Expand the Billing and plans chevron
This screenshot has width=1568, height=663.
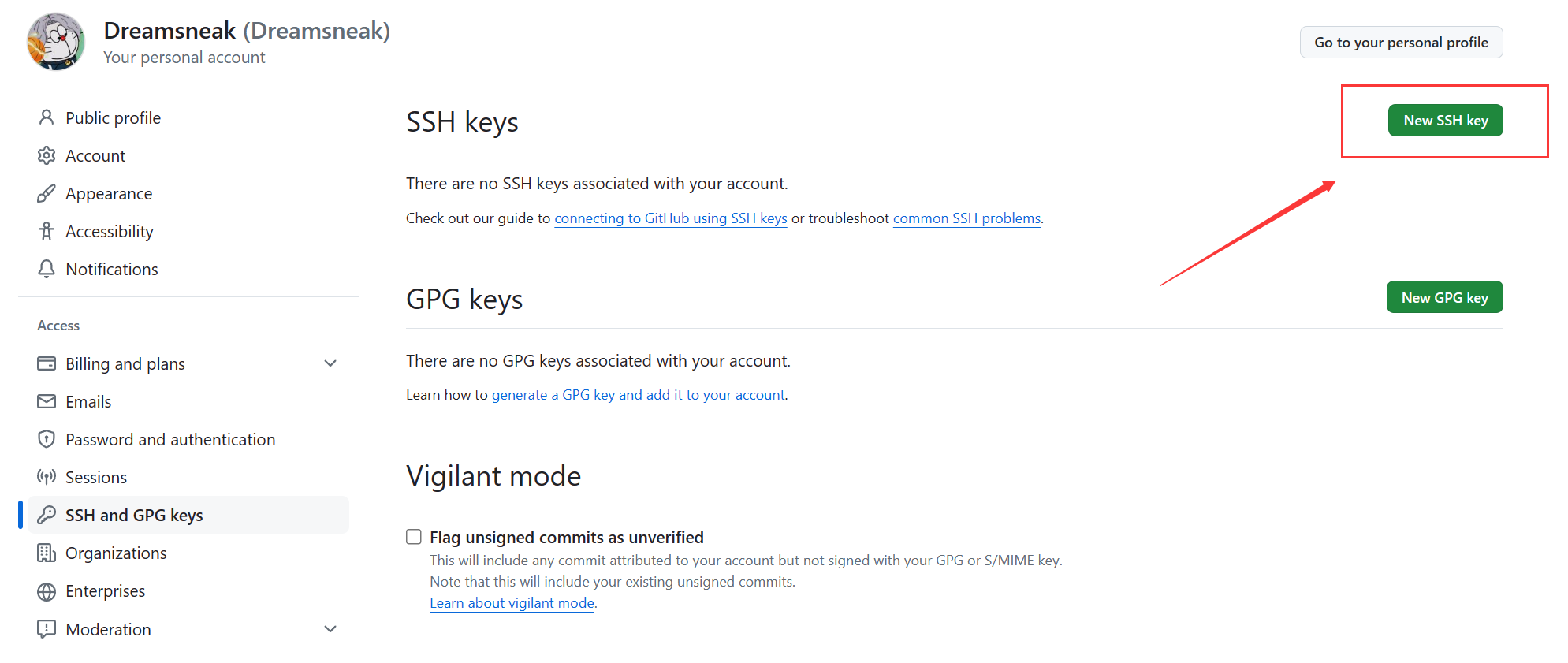coord(330,363)
